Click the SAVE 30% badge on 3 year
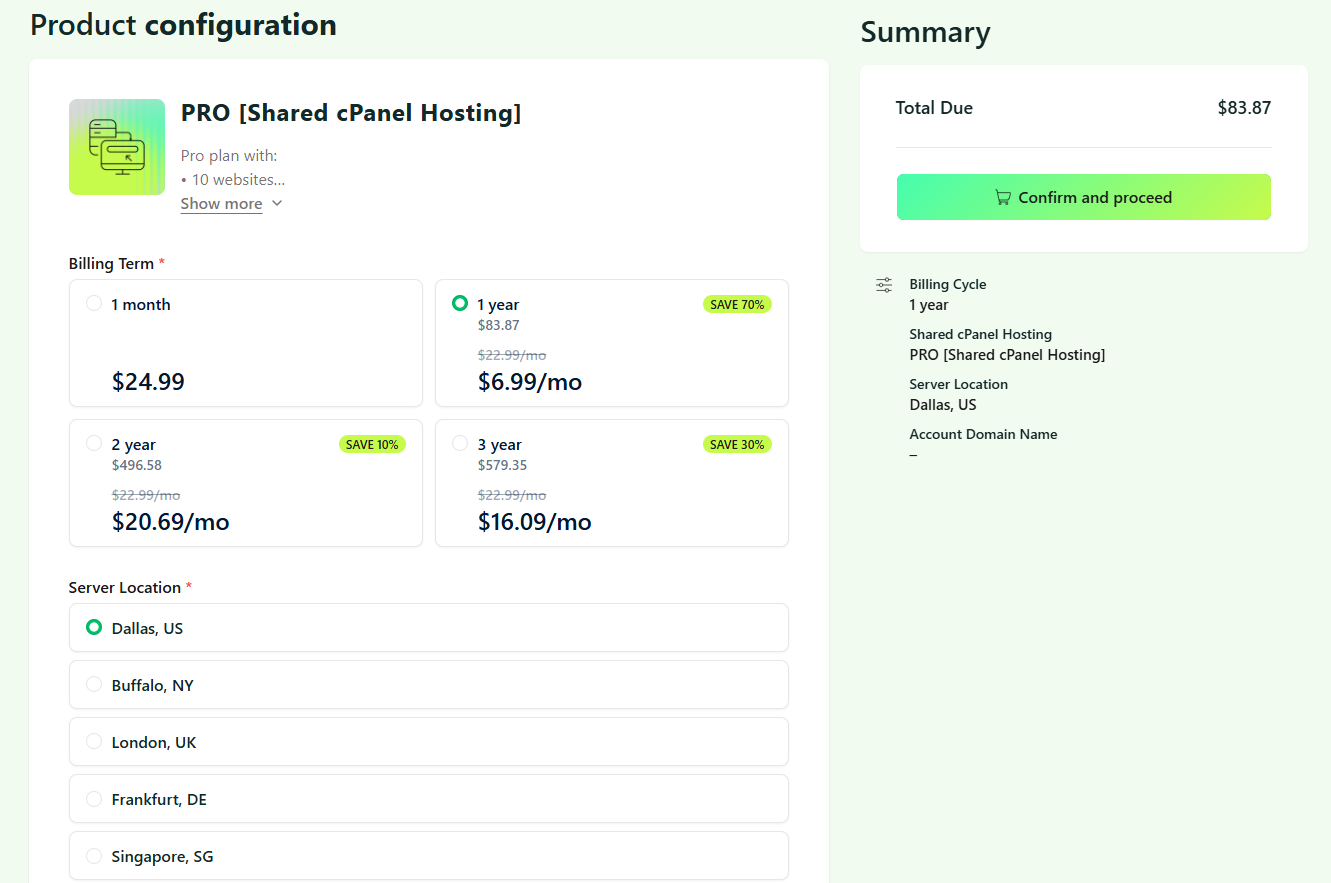Screen dimensions: 1331x883 [738, 445]
